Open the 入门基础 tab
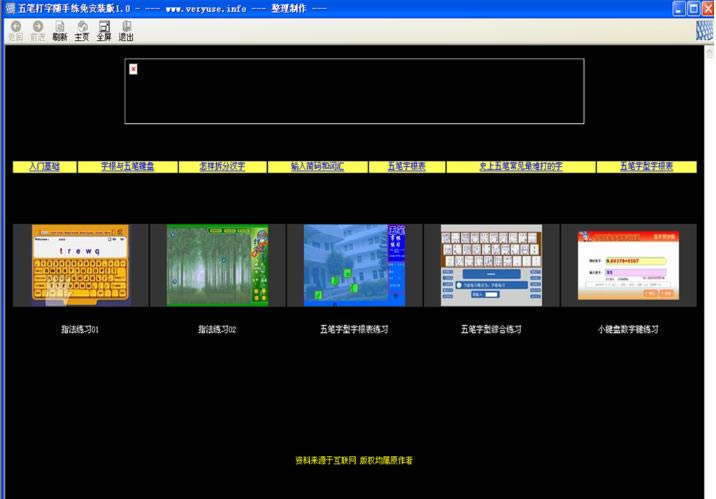The width and height of the screenshot is (716, 499). (44, 167)
